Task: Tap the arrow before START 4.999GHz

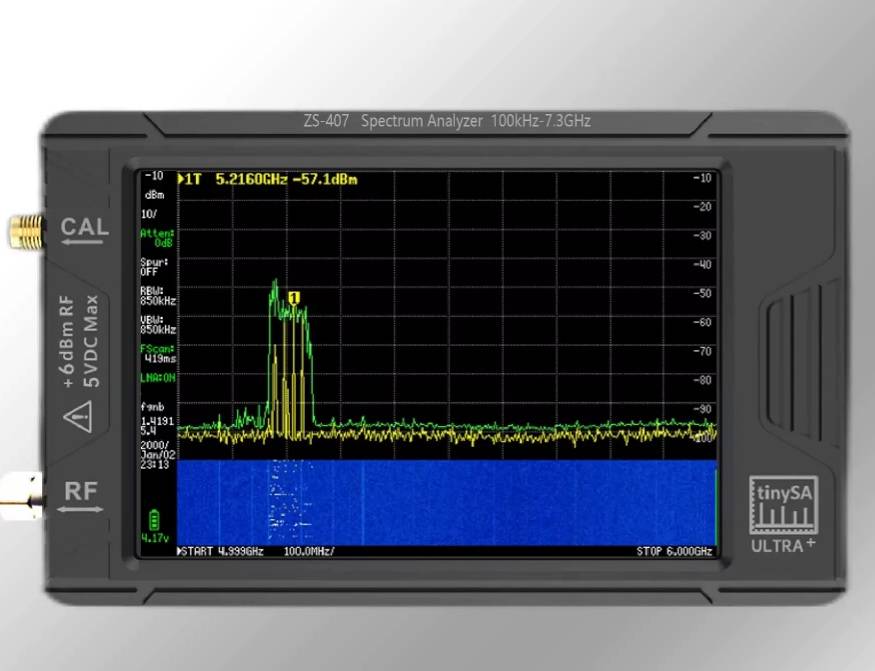Action: 180,552
